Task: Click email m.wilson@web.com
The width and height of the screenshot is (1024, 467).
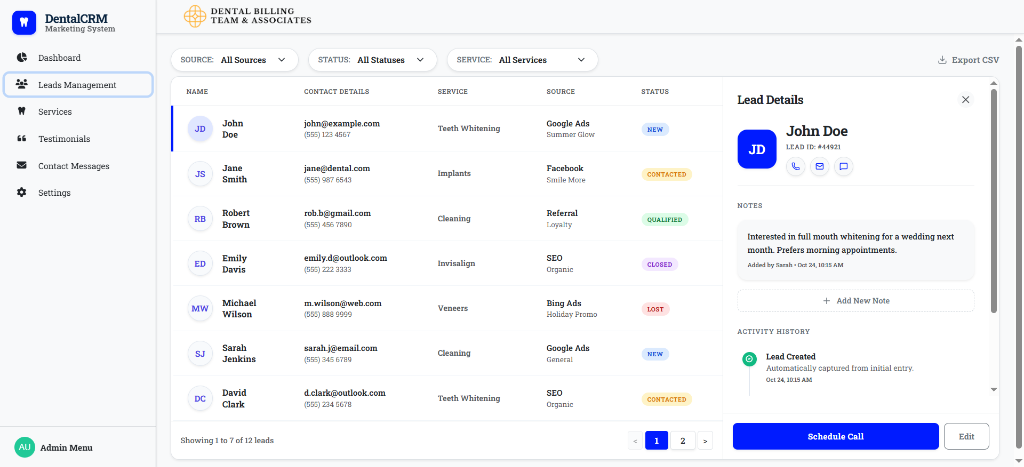Action: 343,303
